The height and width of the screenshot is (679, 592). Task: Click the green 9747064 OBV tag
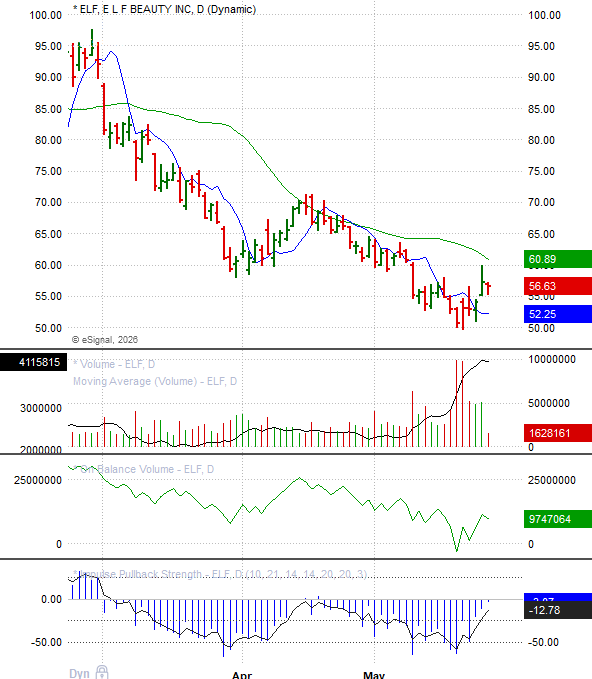point(558,519)
